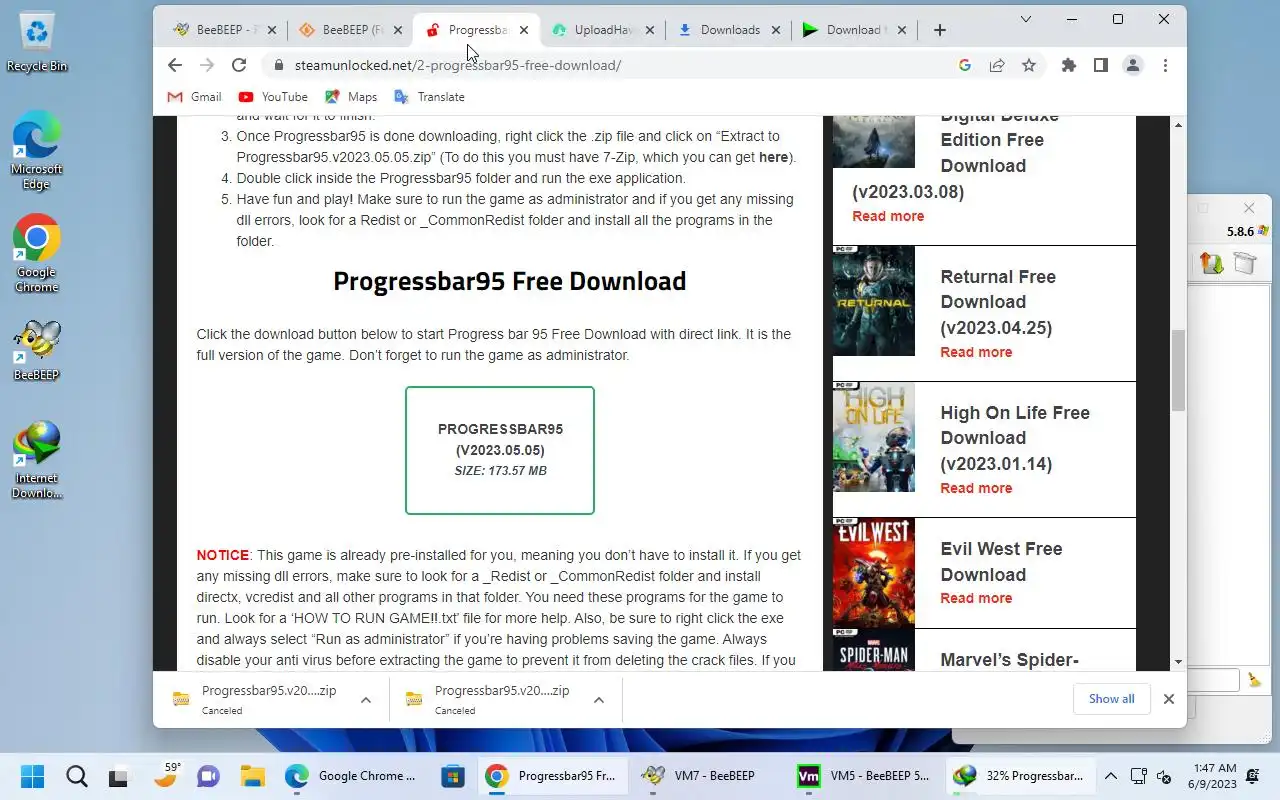Image resolution: width=1280 pixels, height=800 pixels.
Task: Select Google Chrome desktop shortcut
Action: tap(37, 253)
